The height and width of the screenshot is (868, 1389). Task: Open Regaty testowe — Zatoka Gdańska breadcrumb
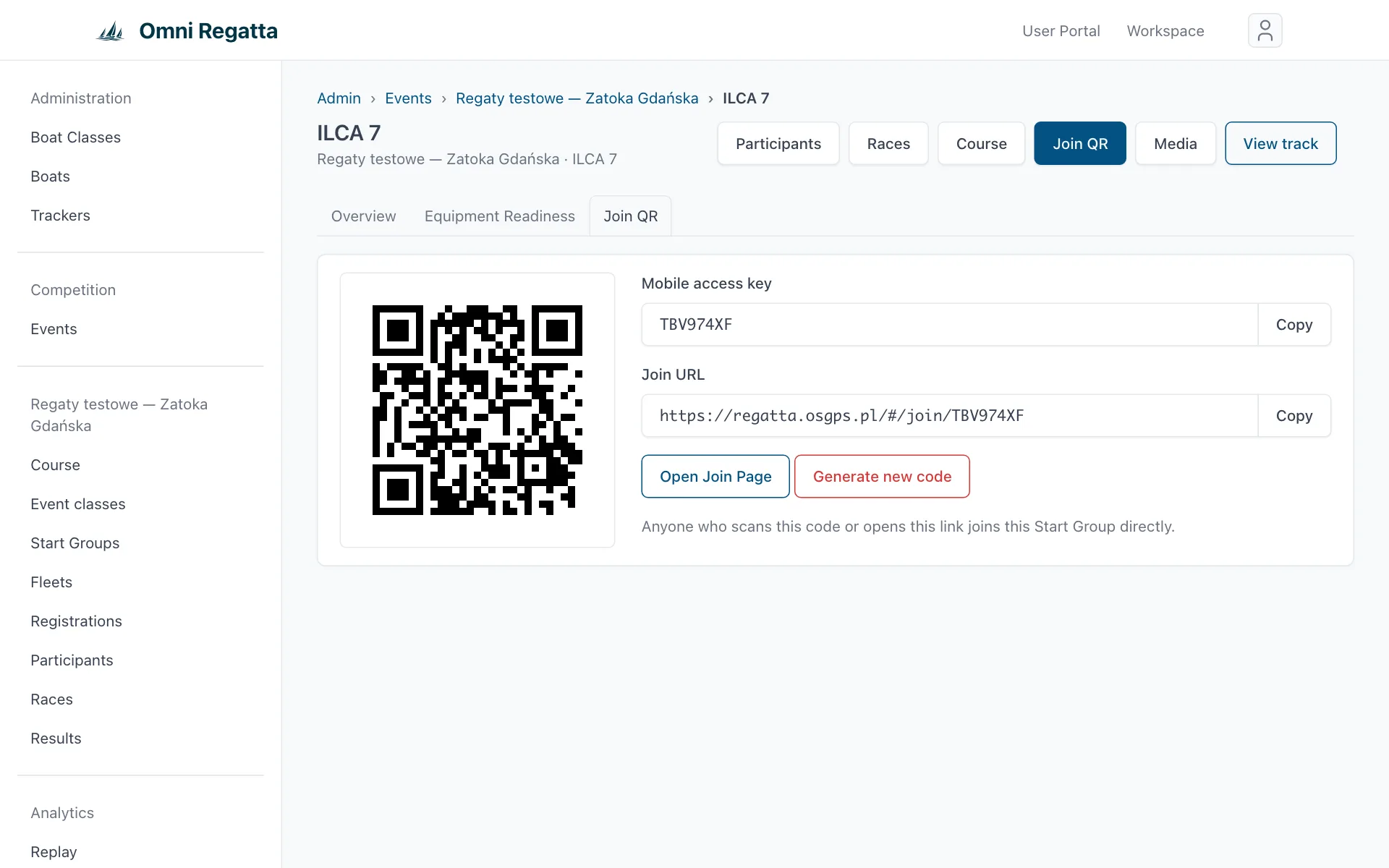577,98
